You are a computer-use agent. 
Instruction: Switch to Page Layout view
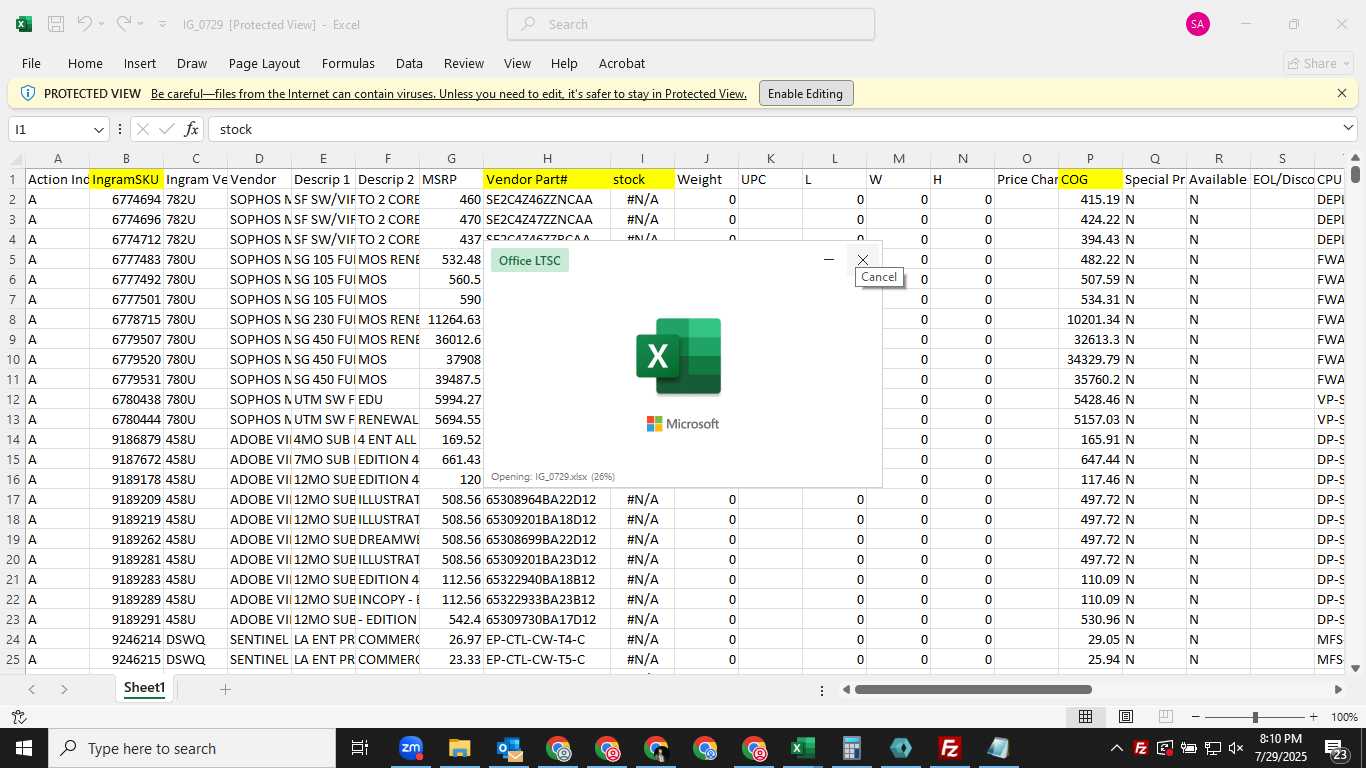[1125, 717]
